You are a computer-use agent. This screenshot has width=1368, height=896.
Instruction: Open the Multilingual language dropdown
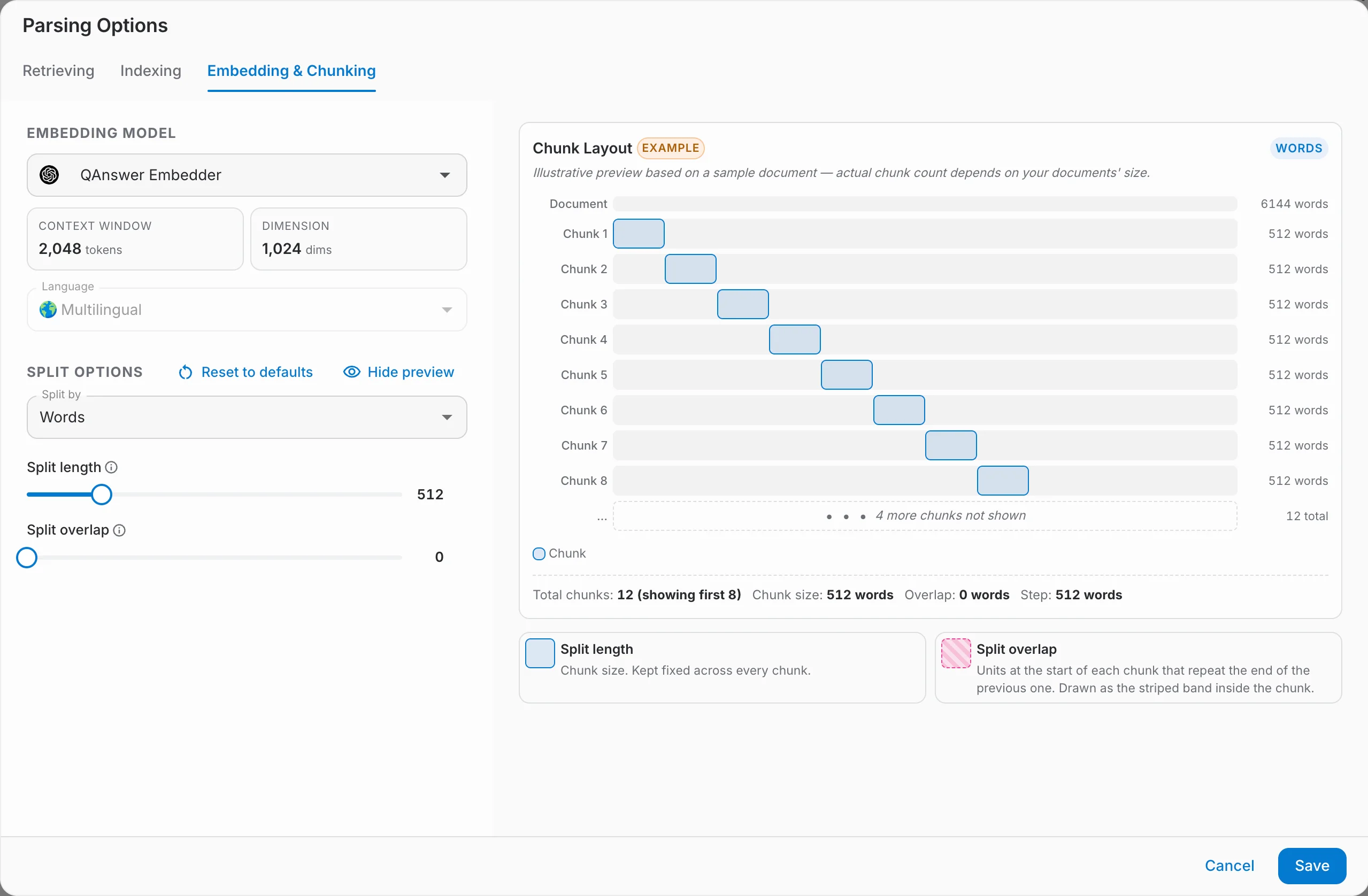[x=247, y=310]
